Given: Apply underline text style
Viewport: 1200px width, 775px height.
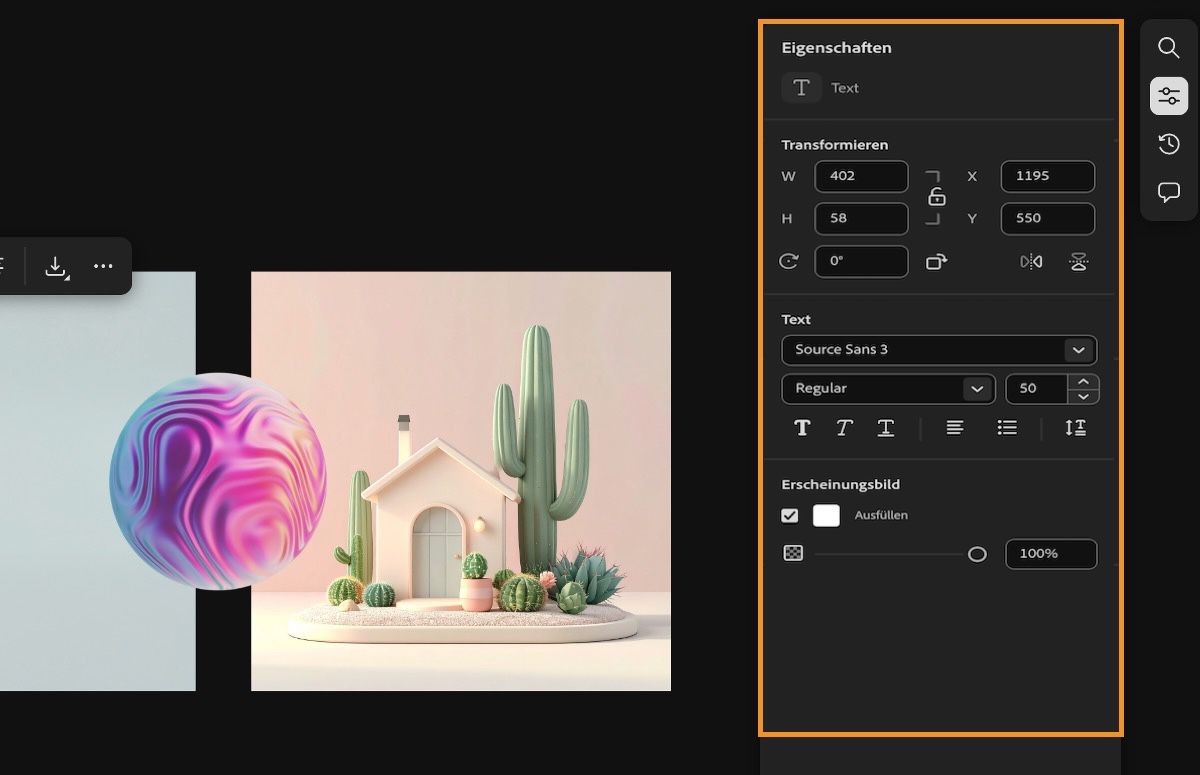Looking at the screenshot, I should 886,427.
